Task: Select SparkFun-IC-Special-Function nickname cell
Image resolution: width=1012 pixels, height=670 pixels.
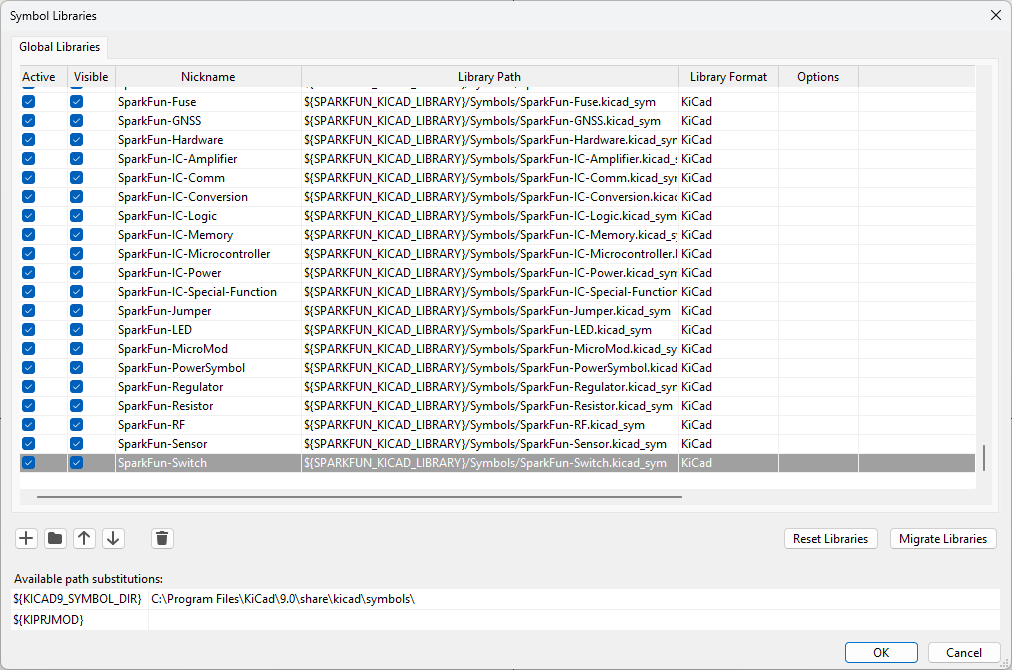Action: [208, 292]
